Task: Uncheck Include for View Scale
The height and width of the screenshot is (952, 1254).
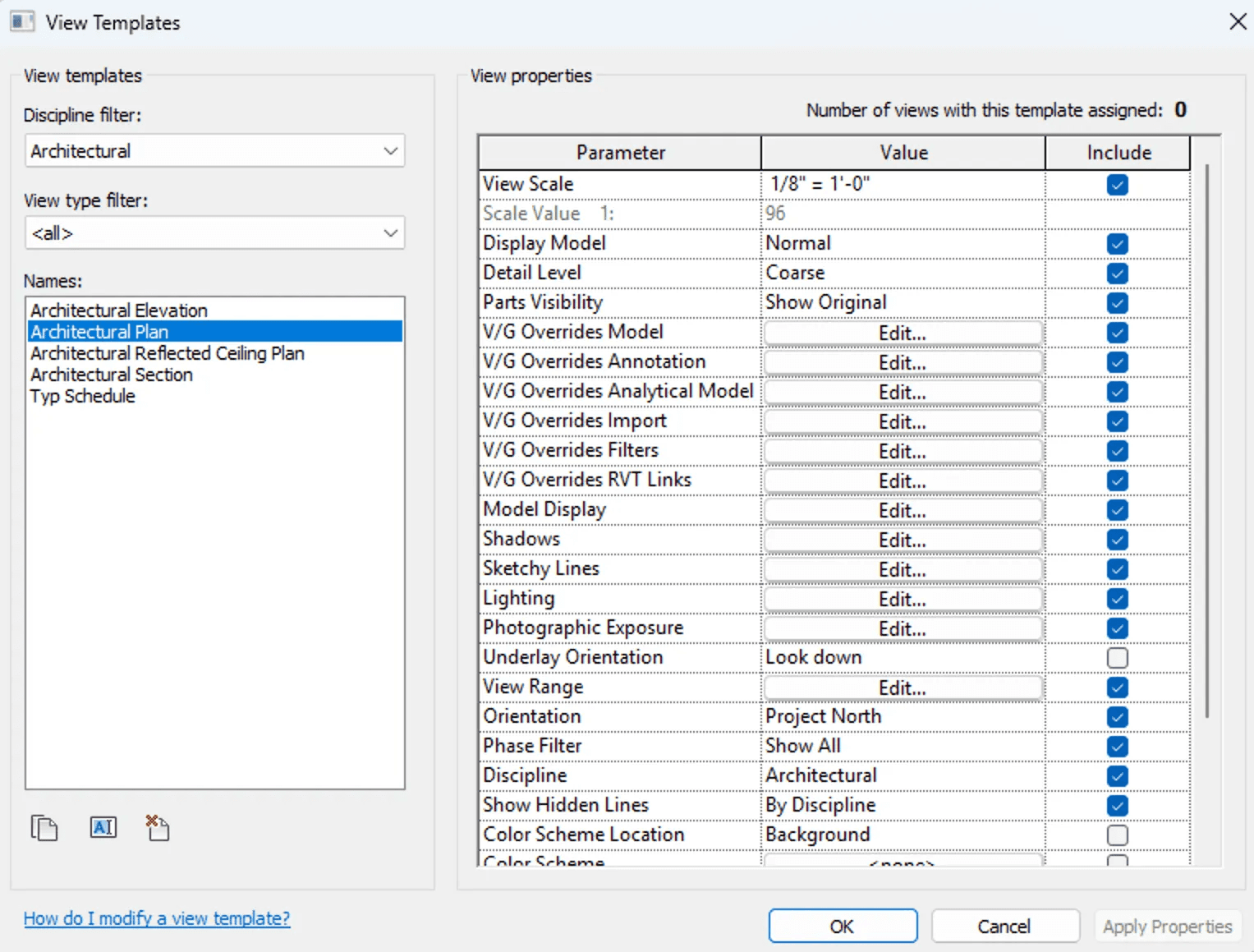Action: click(x=1117, y=185)
